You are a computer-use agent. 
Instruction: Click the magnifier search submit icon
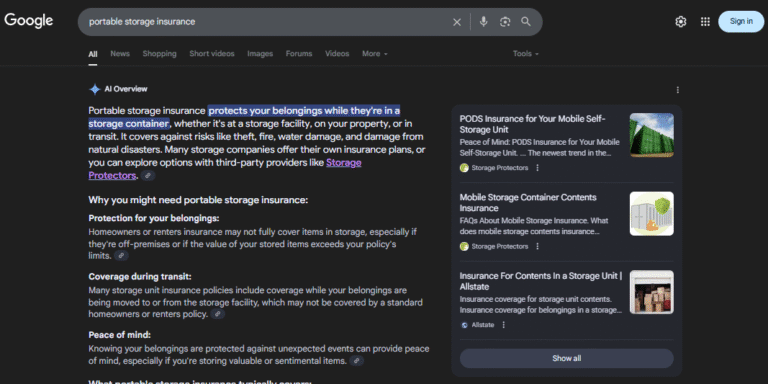pyautogui.click(x=526, y=22)
